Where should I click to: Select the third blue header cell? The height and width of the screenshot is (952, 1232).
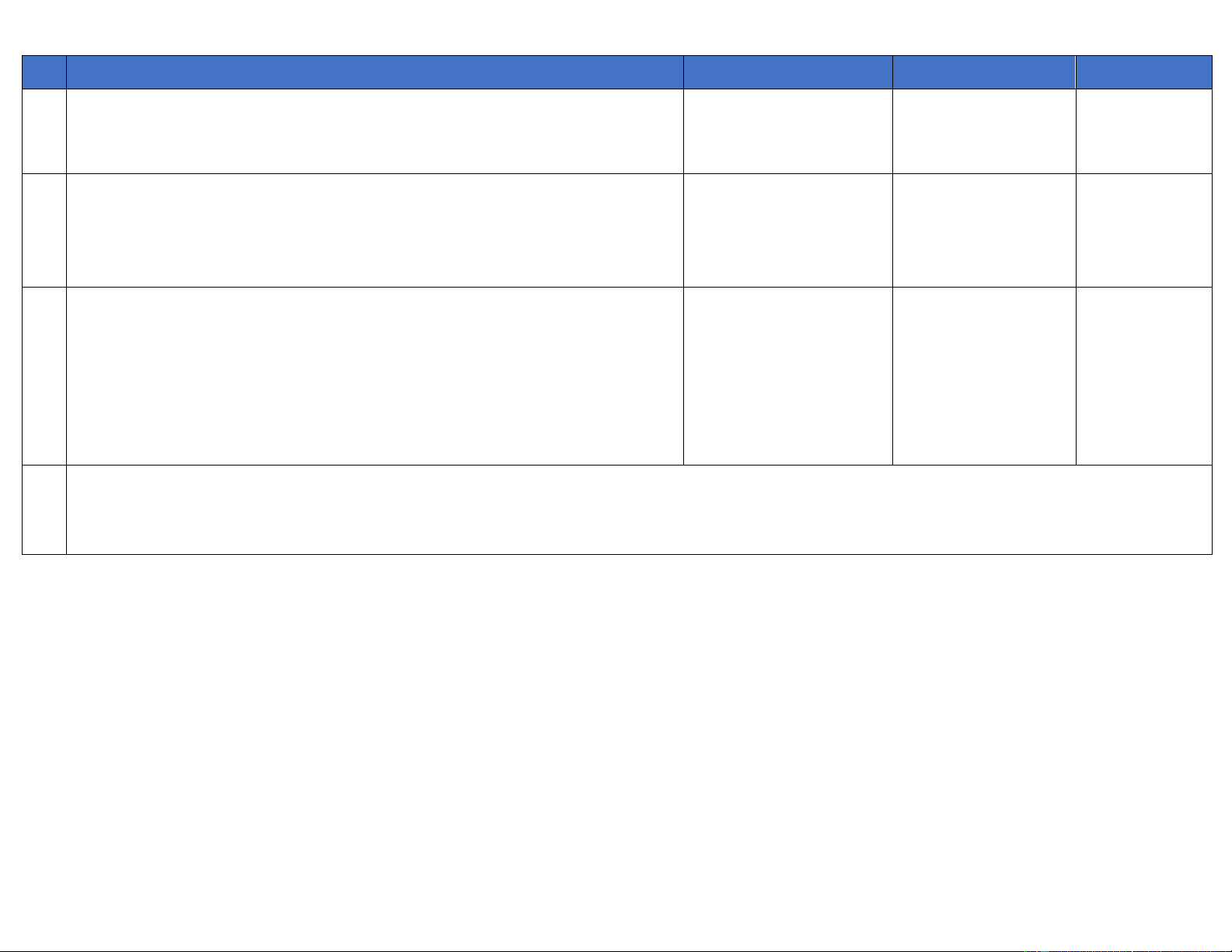point(787,72)
